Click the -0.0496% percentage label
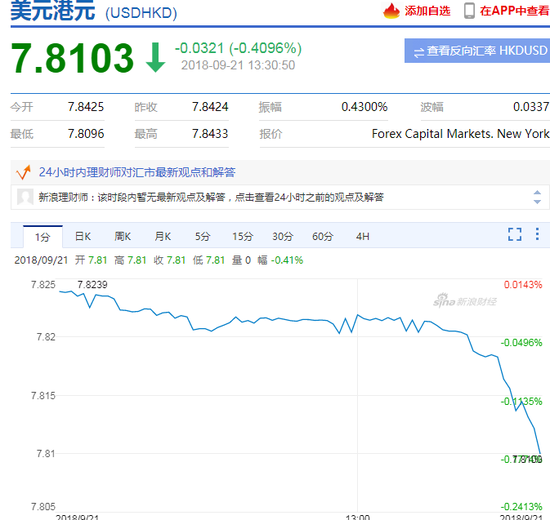This screenshot has width=550, height=520. point(522,342)
